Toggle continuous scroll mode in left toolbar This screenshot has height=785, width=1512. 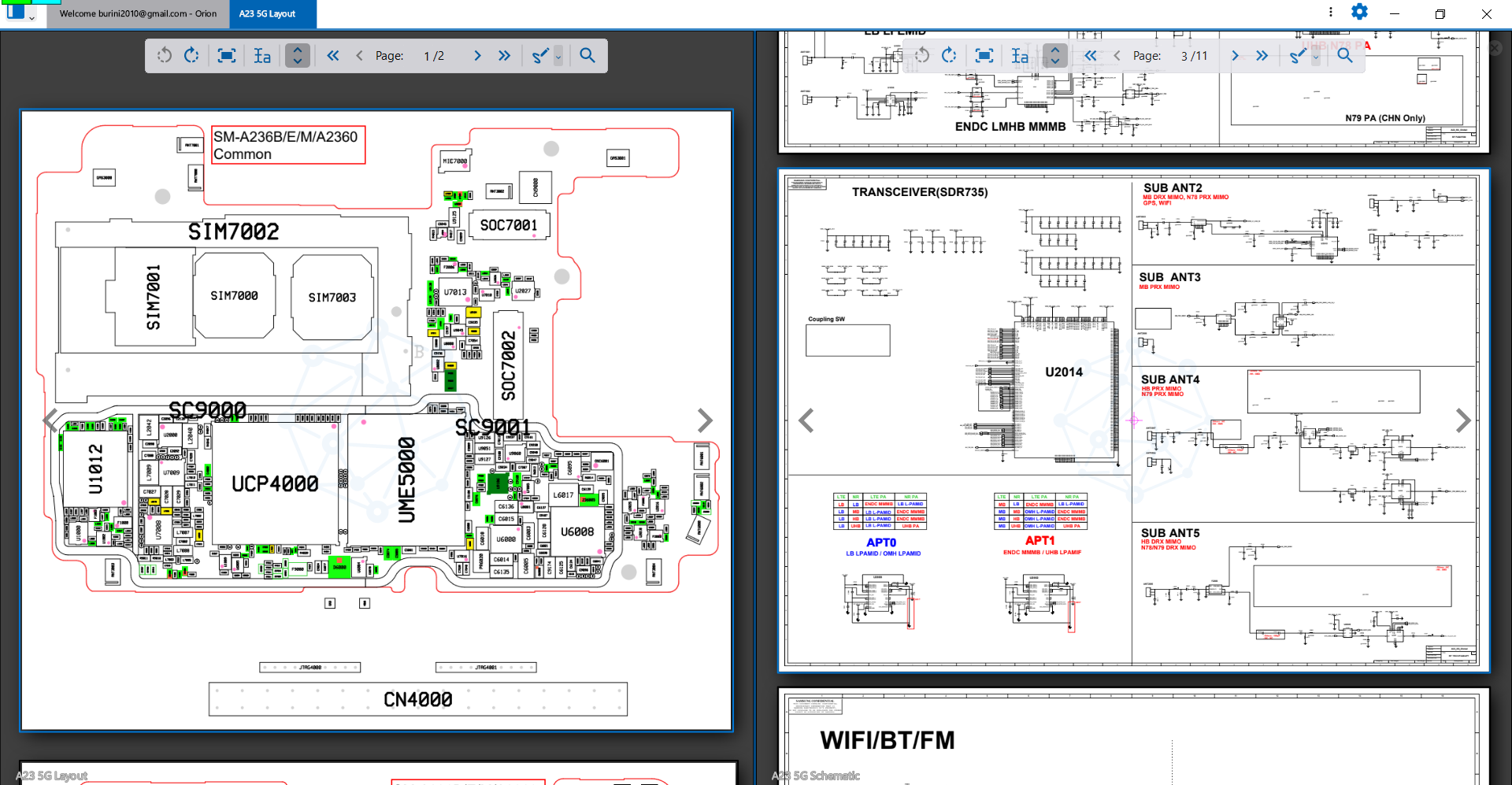[298, 56]
